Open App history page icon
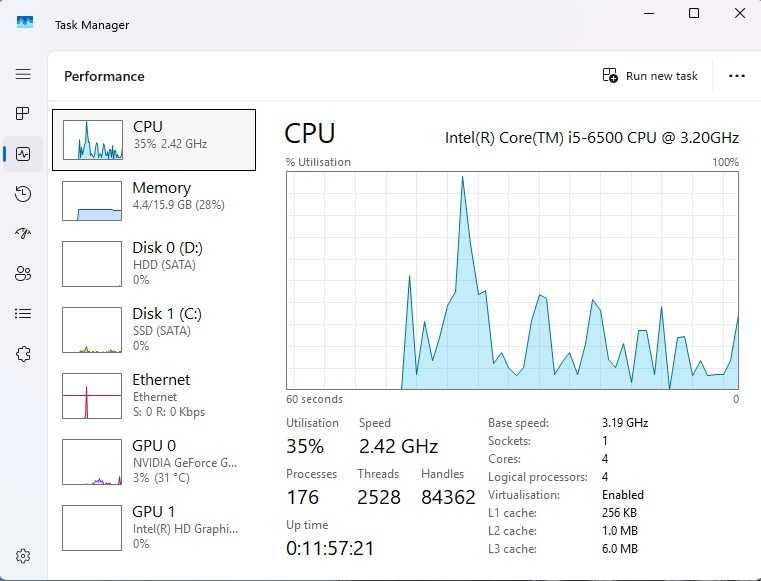The width and height of the screenshot is (761, 581). pos(23,194)
